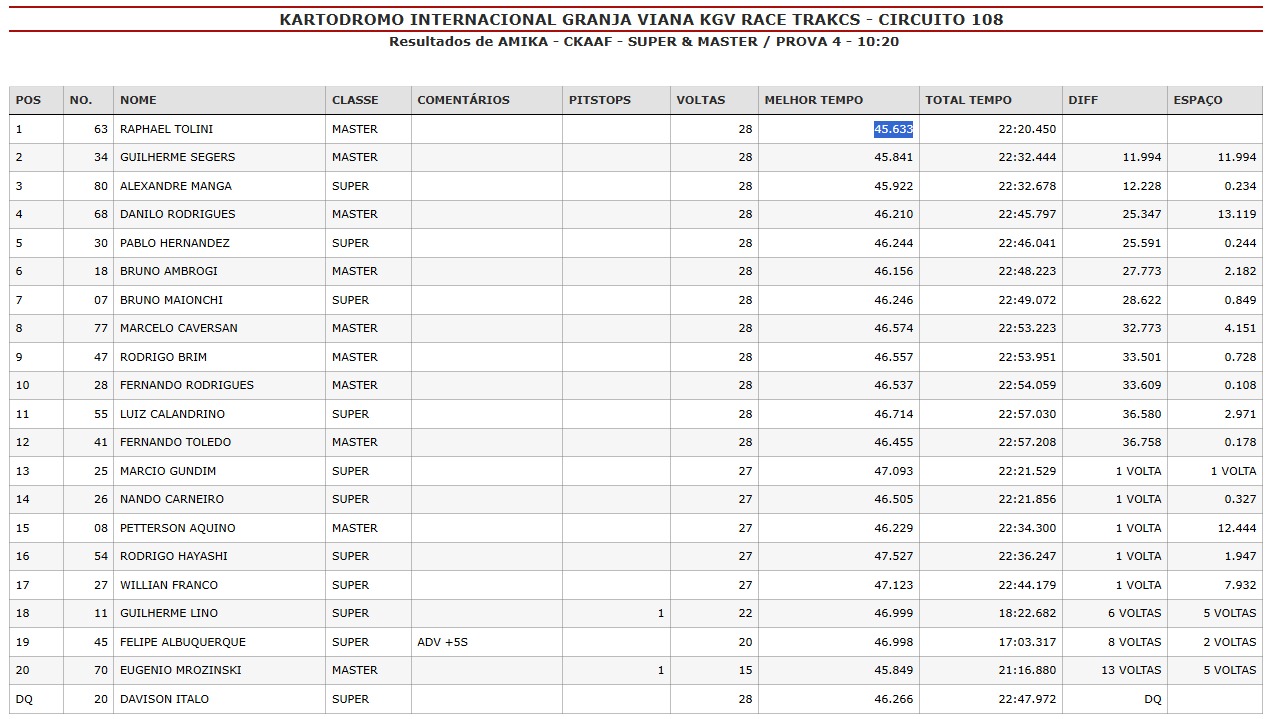This screenshot has width=1271, height=719.
Task: Click the espaço value 0.728
Action: [x=1240, y=357]
